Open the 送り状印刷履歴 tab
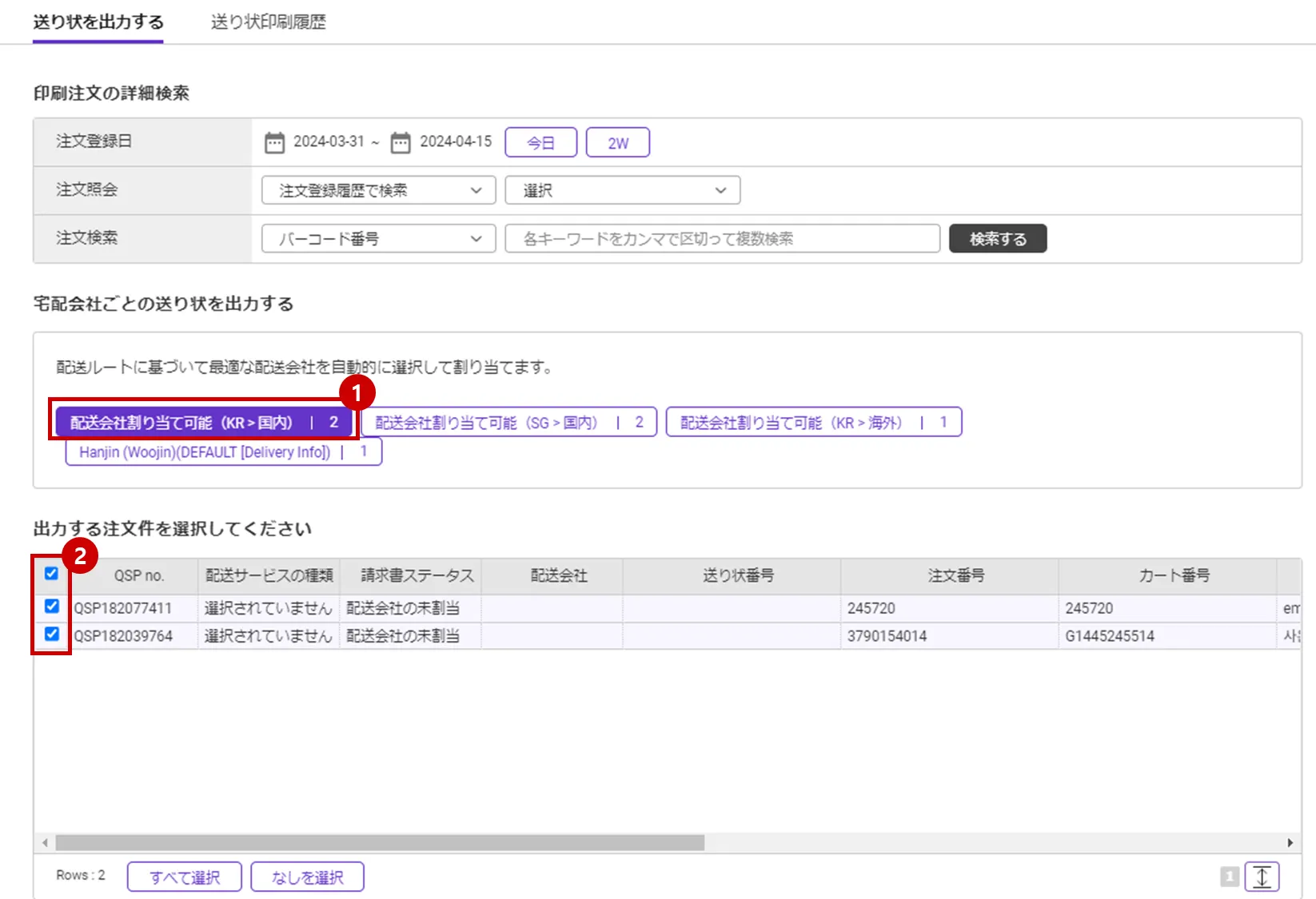This screenshot has height=899, width=1316. pos(269,22)
